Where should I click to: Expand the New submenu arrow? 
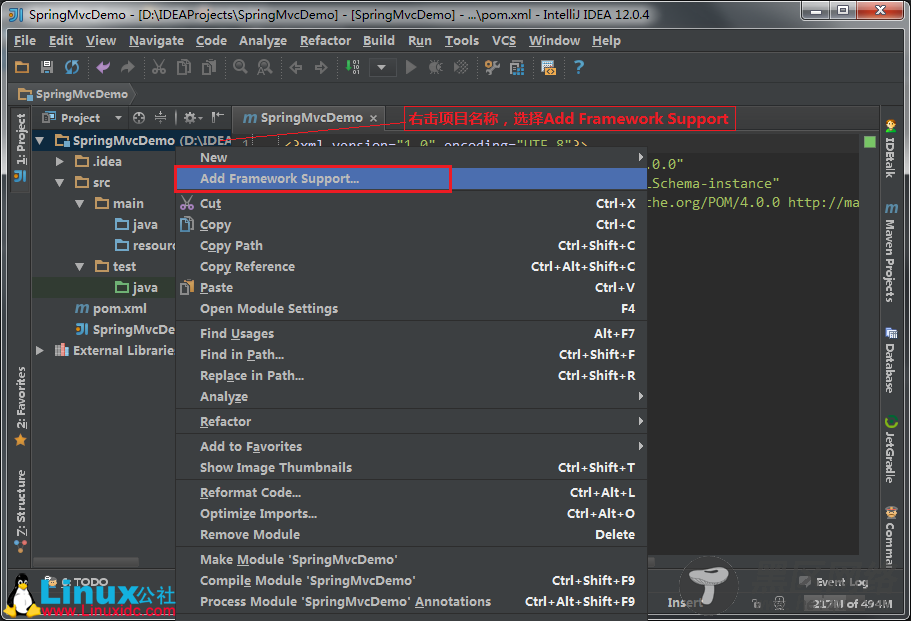(x=640, y=157)
